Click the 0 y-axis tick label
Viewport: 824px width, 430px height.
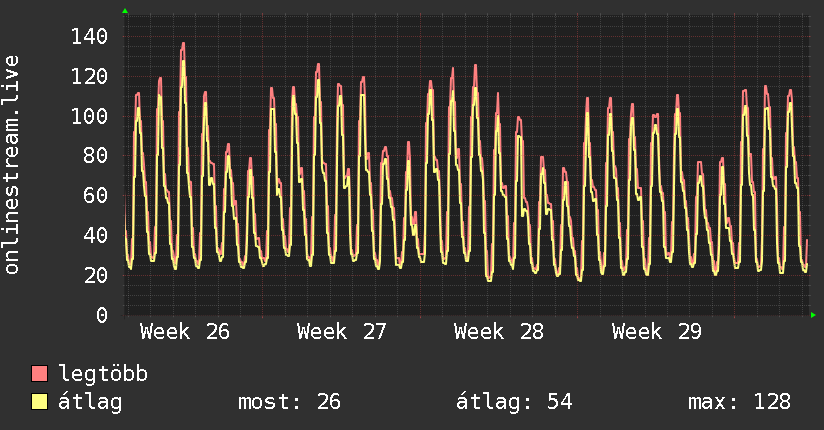(102, 315)
